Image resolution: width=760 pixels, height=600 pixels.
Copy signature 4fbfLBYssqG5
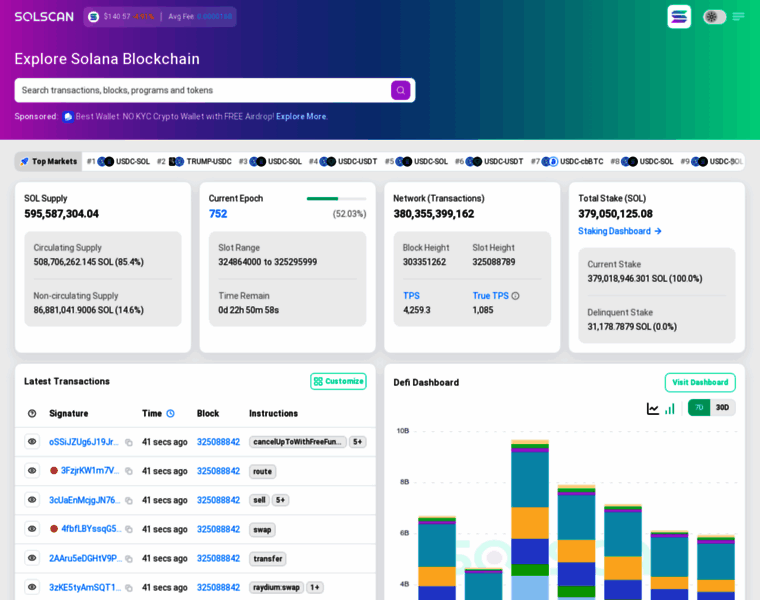pos(129,530)
